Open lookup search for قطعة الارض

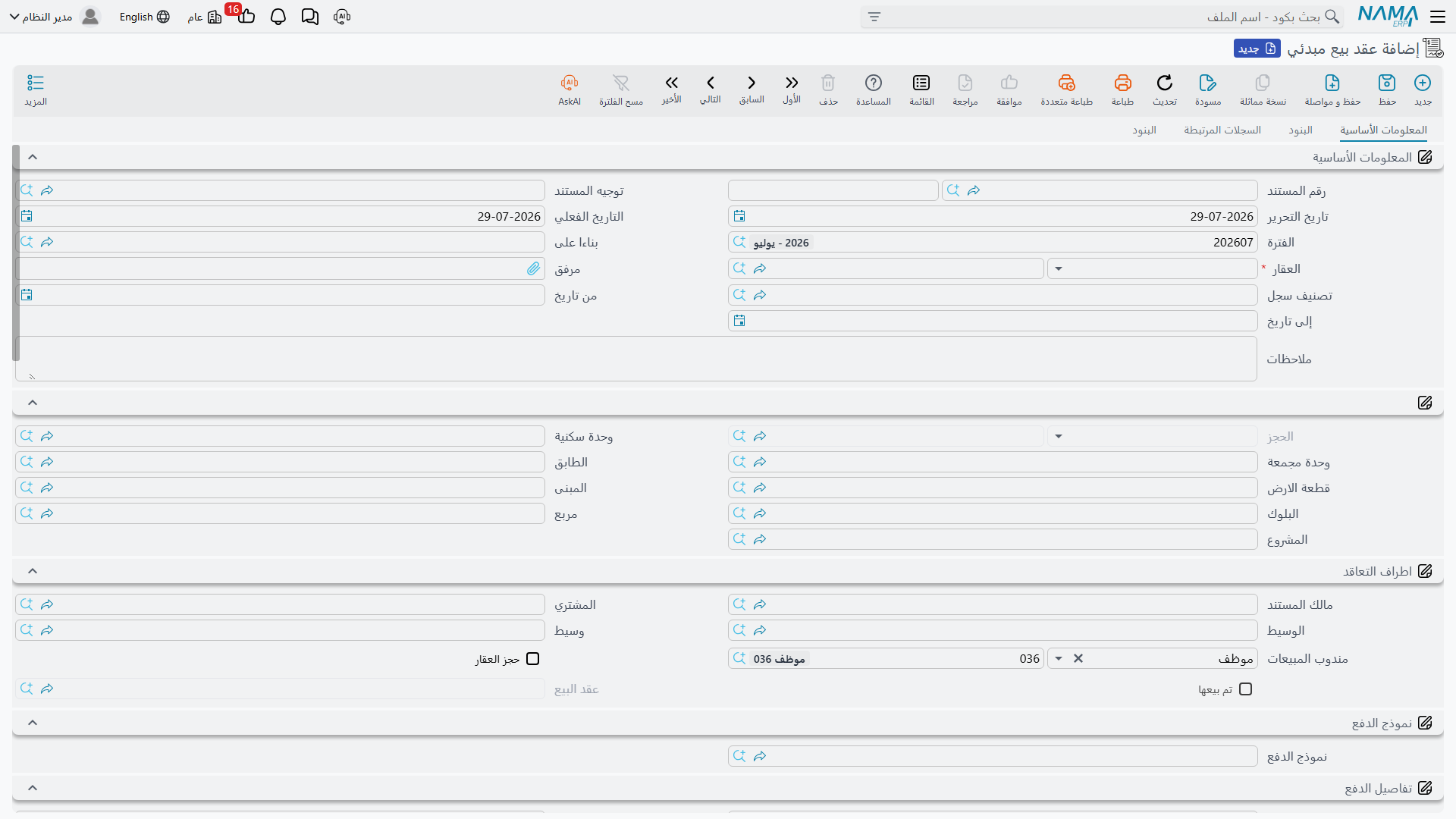(739, 488)
